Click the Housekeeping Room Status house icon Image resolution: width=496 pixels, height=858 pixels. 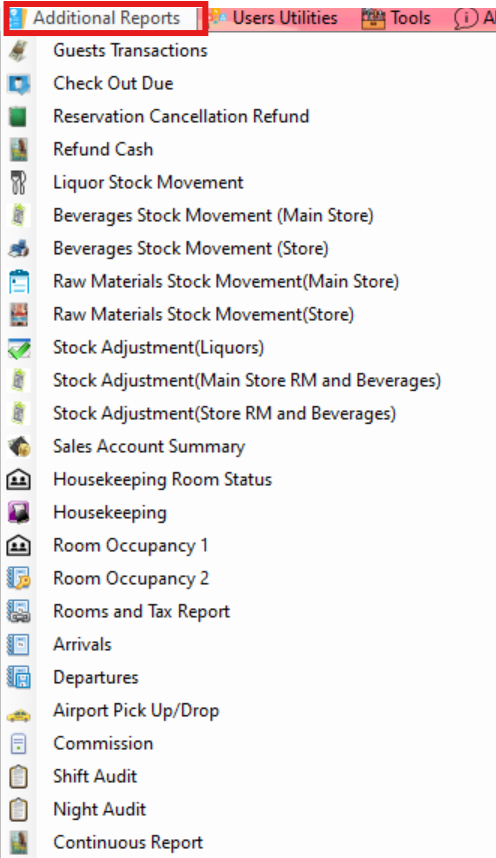(19, 480)
